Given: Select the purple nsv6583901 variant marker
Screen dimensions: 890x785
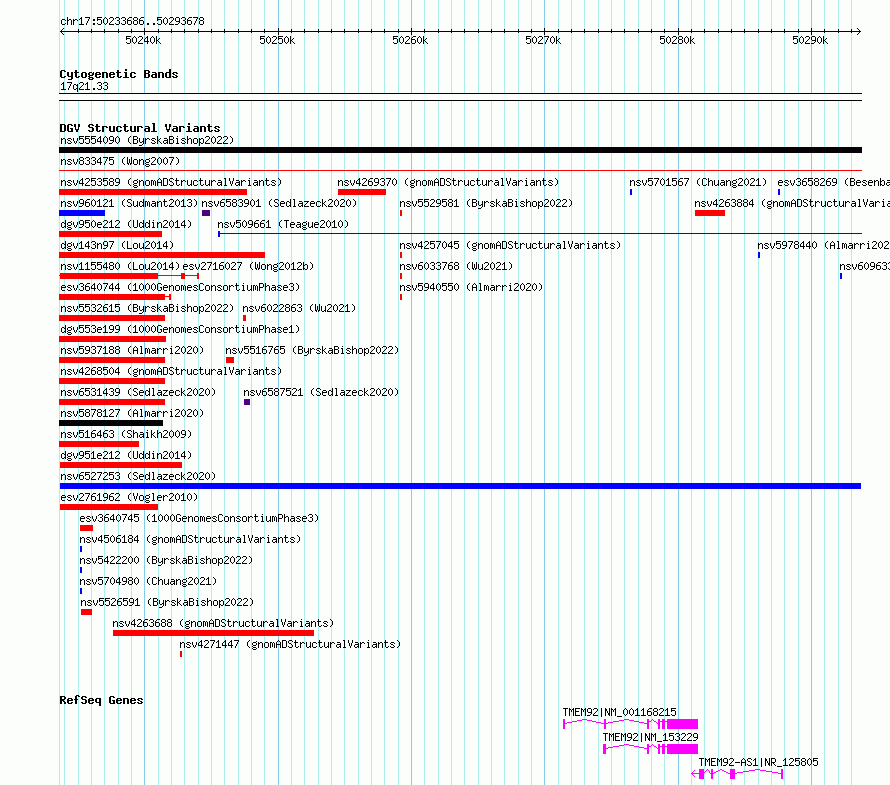Looking at the screenshot, I should click(x=206, y=213).
